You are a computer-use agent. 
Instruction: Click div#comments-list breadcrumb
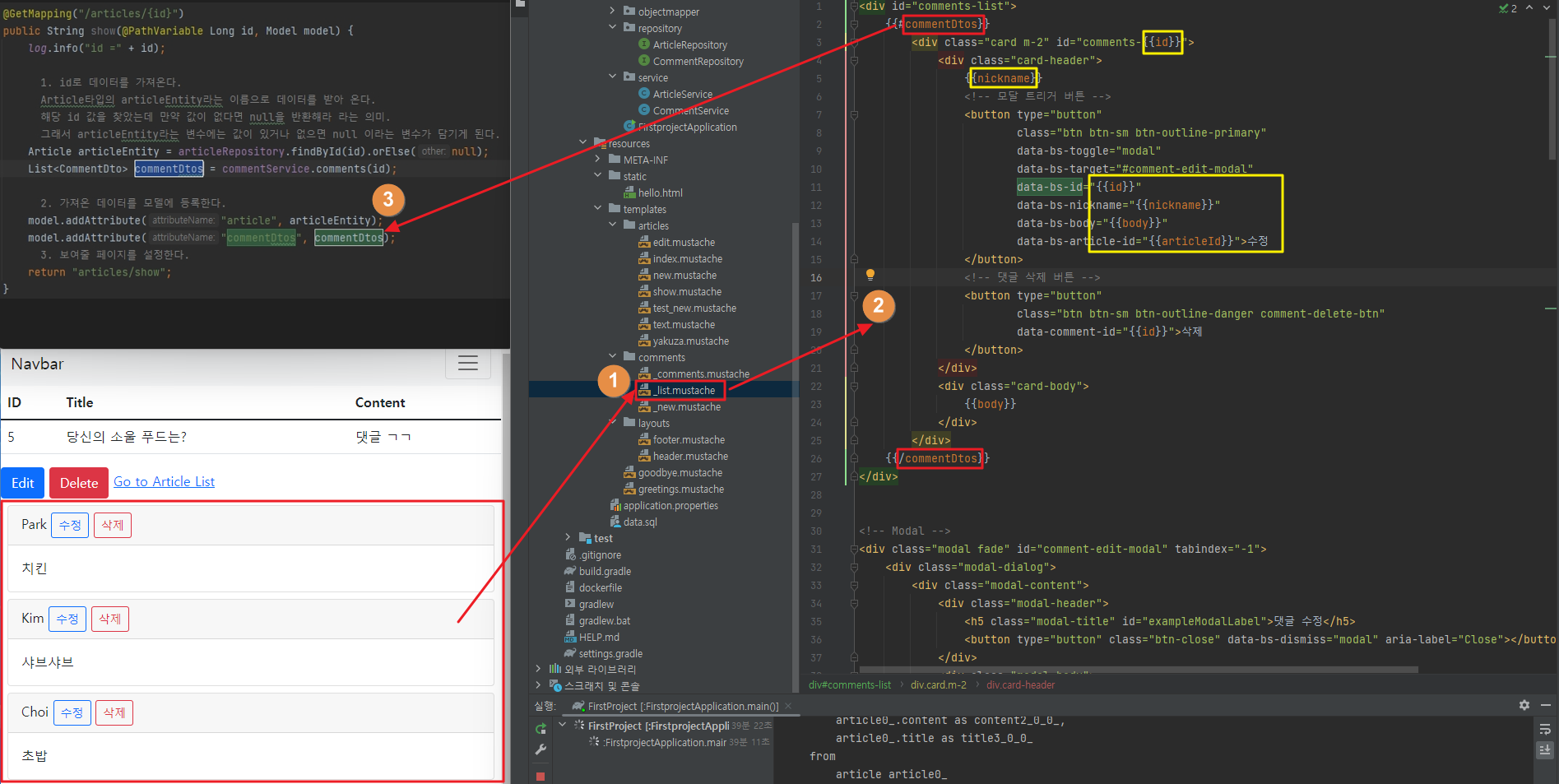[x=850, y=685]
